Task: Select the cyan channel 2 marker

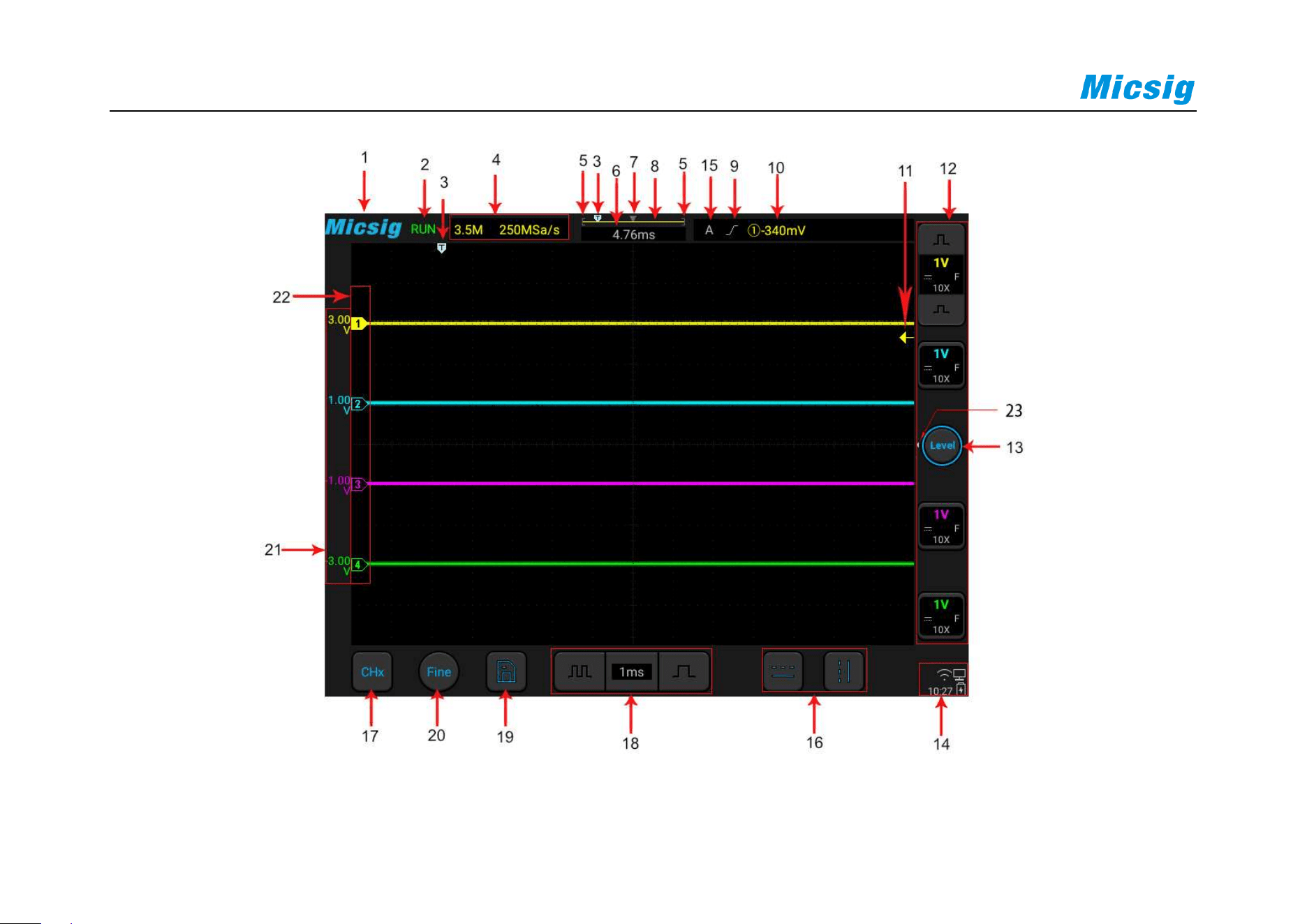Action: coord(359,404)
